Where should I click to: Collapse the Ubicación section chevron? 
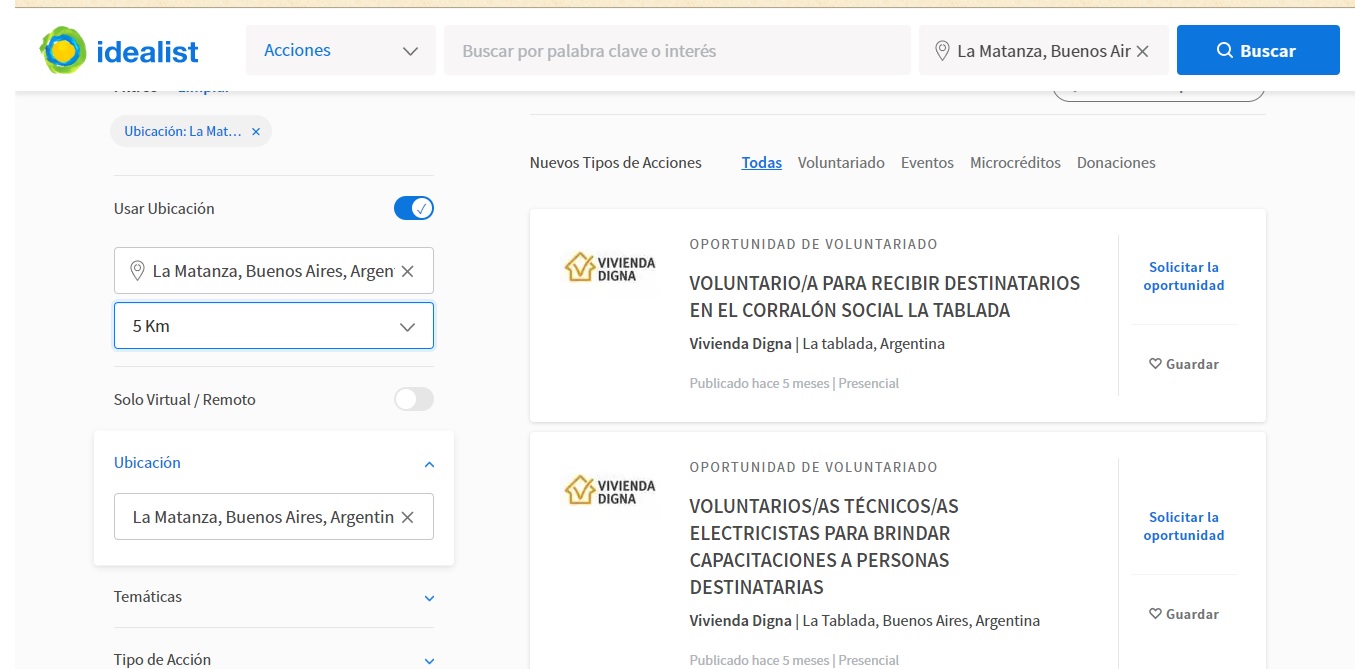pos(428,463)
